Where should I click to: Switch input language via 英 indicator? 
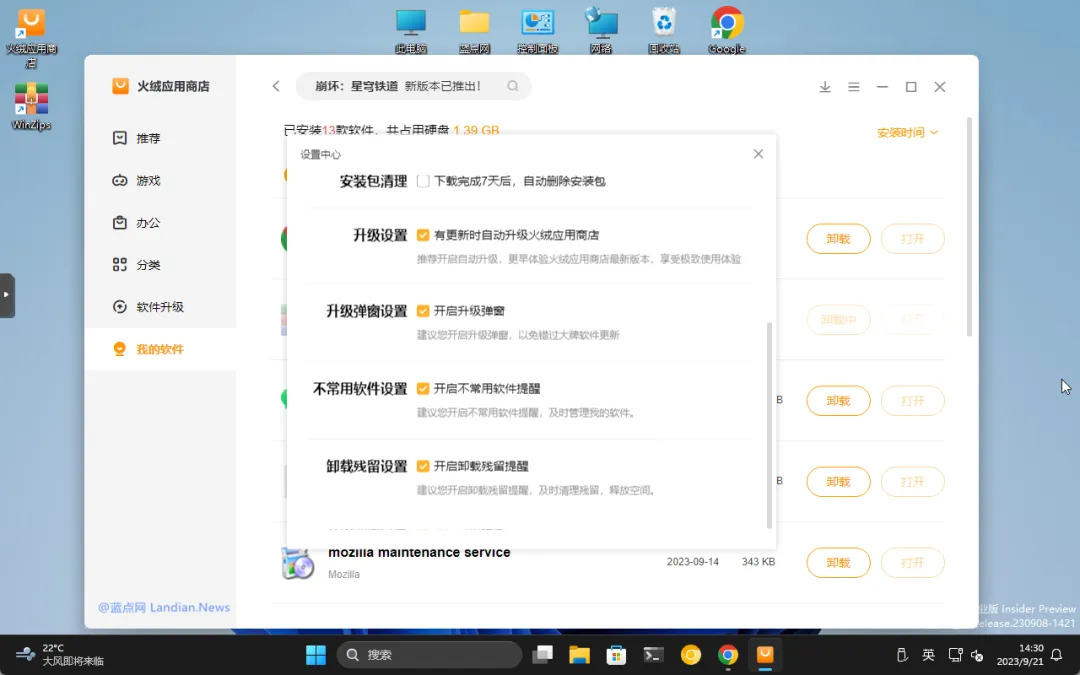tap(928, 654)
